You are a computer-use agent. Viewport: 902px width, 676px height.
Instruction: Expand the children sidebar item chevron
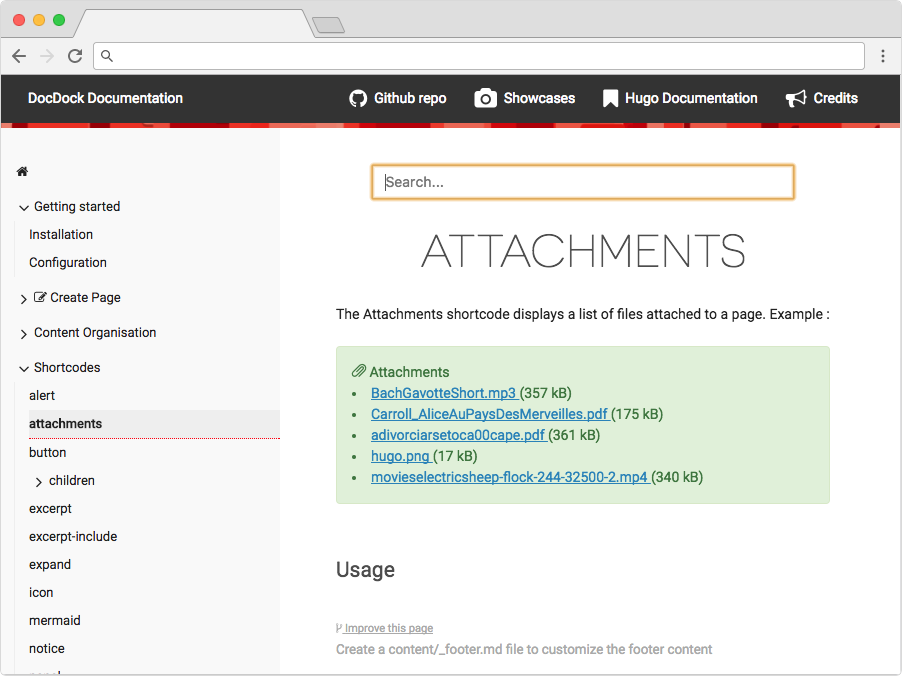(39, 482)
